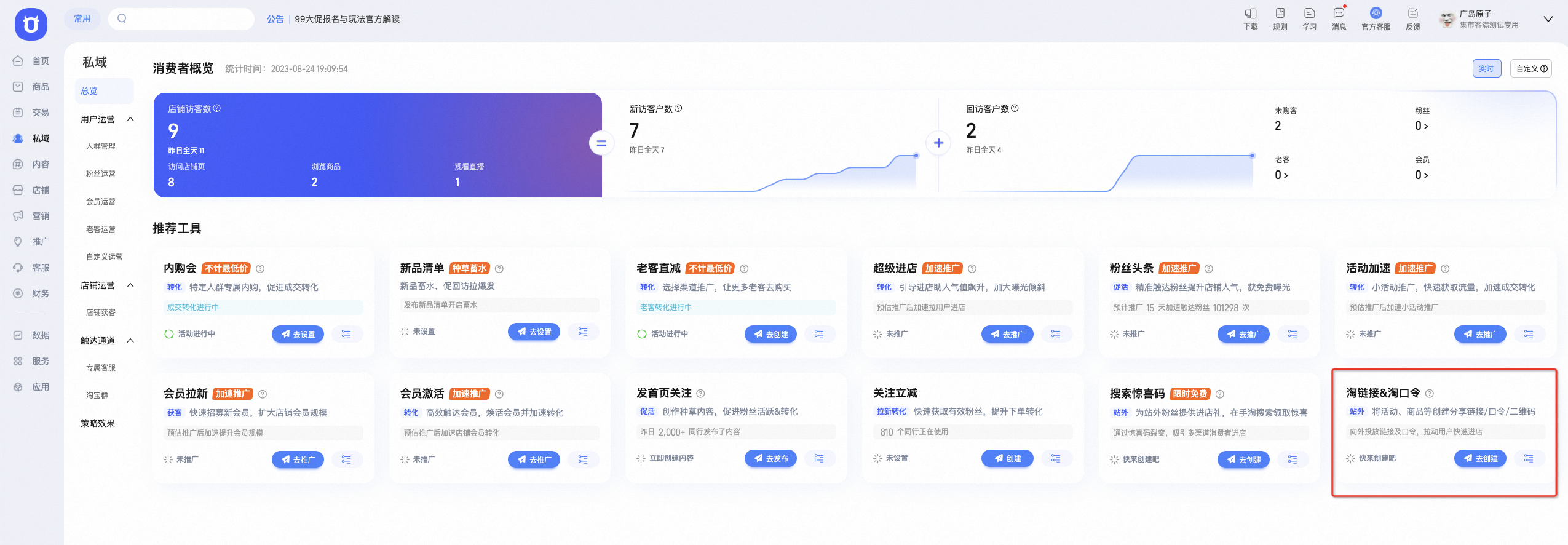Collapse the 店铺运营 menu group
This screenshot has height=545, width=1568.
pyautogui.click(x=130, y=285)
